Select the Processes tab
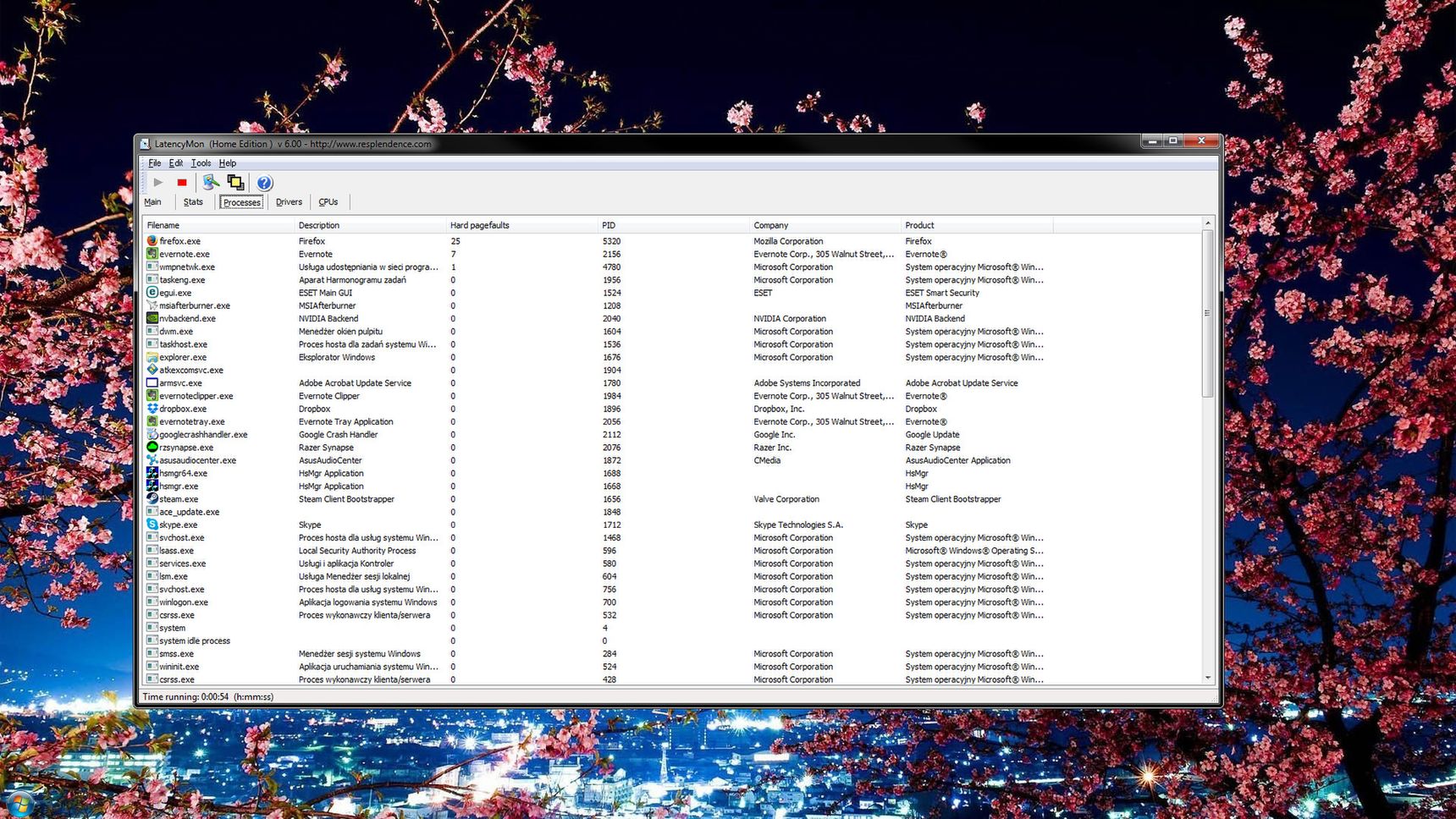1456x819 pixels. (241, 202)
